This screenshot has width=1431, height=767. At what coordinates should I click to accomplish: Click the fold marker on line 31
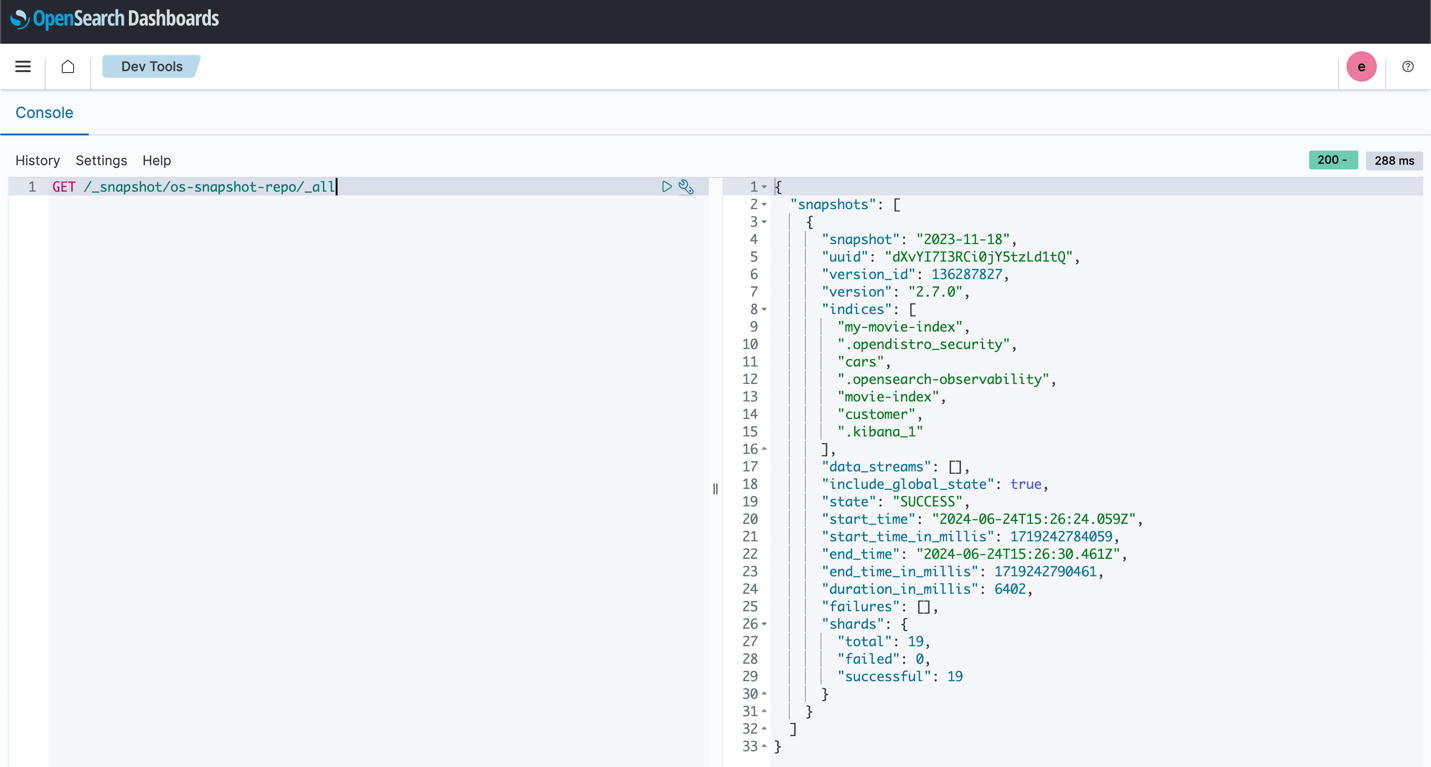(765, 712)
